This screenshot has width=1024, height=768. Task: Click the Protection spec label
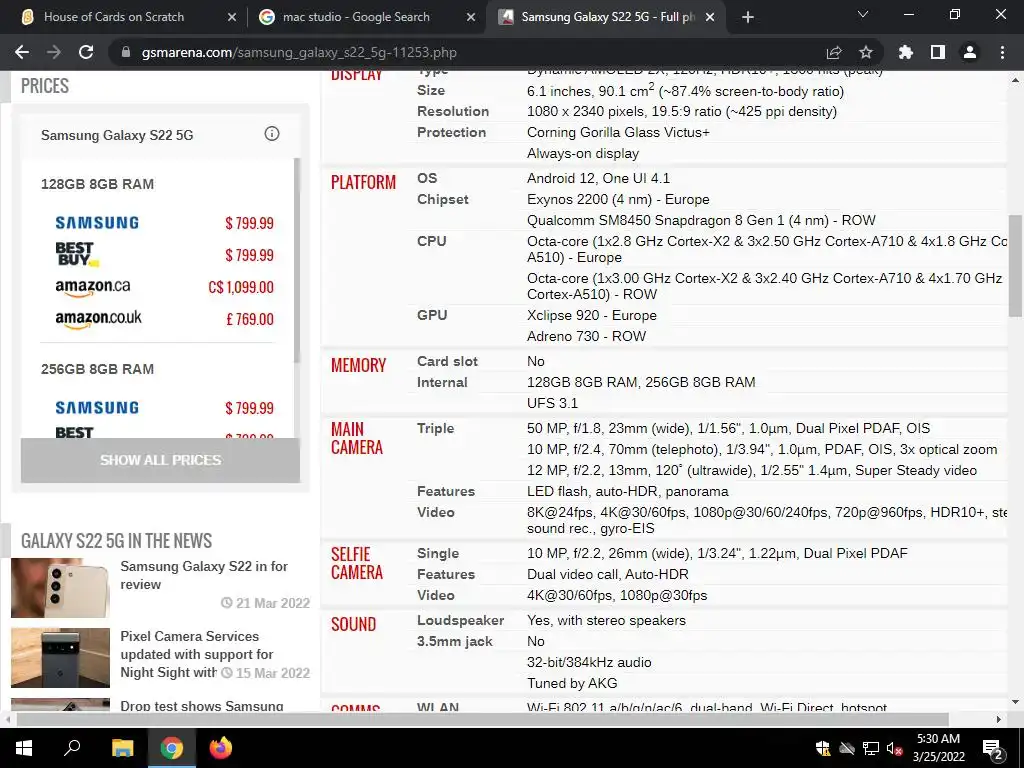(x=451, y=132)
